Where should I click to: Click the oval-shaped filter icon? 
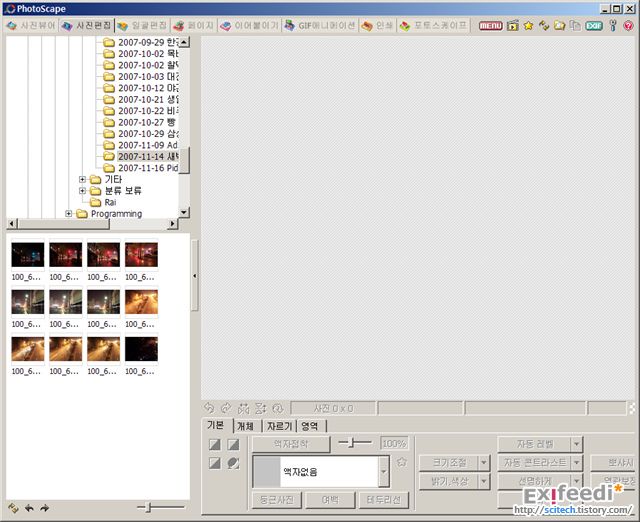[233, 463]
